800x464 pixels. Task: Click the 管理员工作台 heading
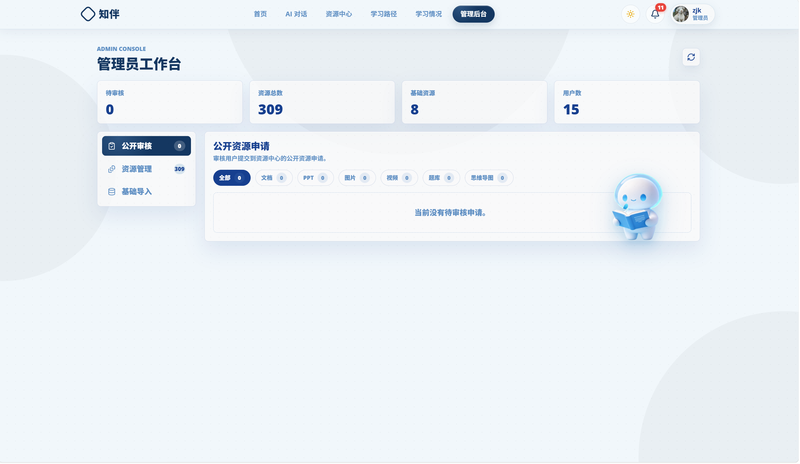[x=139, y=64]
